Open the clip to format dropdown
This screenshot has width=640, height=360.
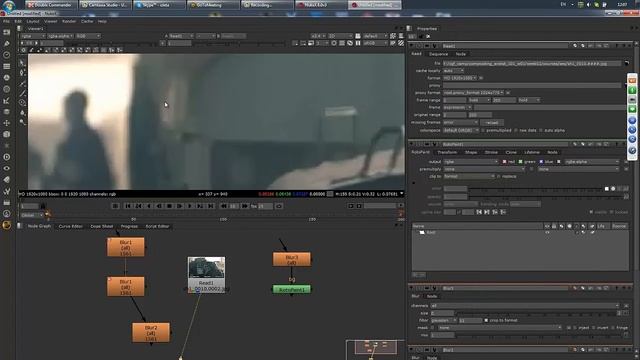pyautogui.click(x=469, y=176)
